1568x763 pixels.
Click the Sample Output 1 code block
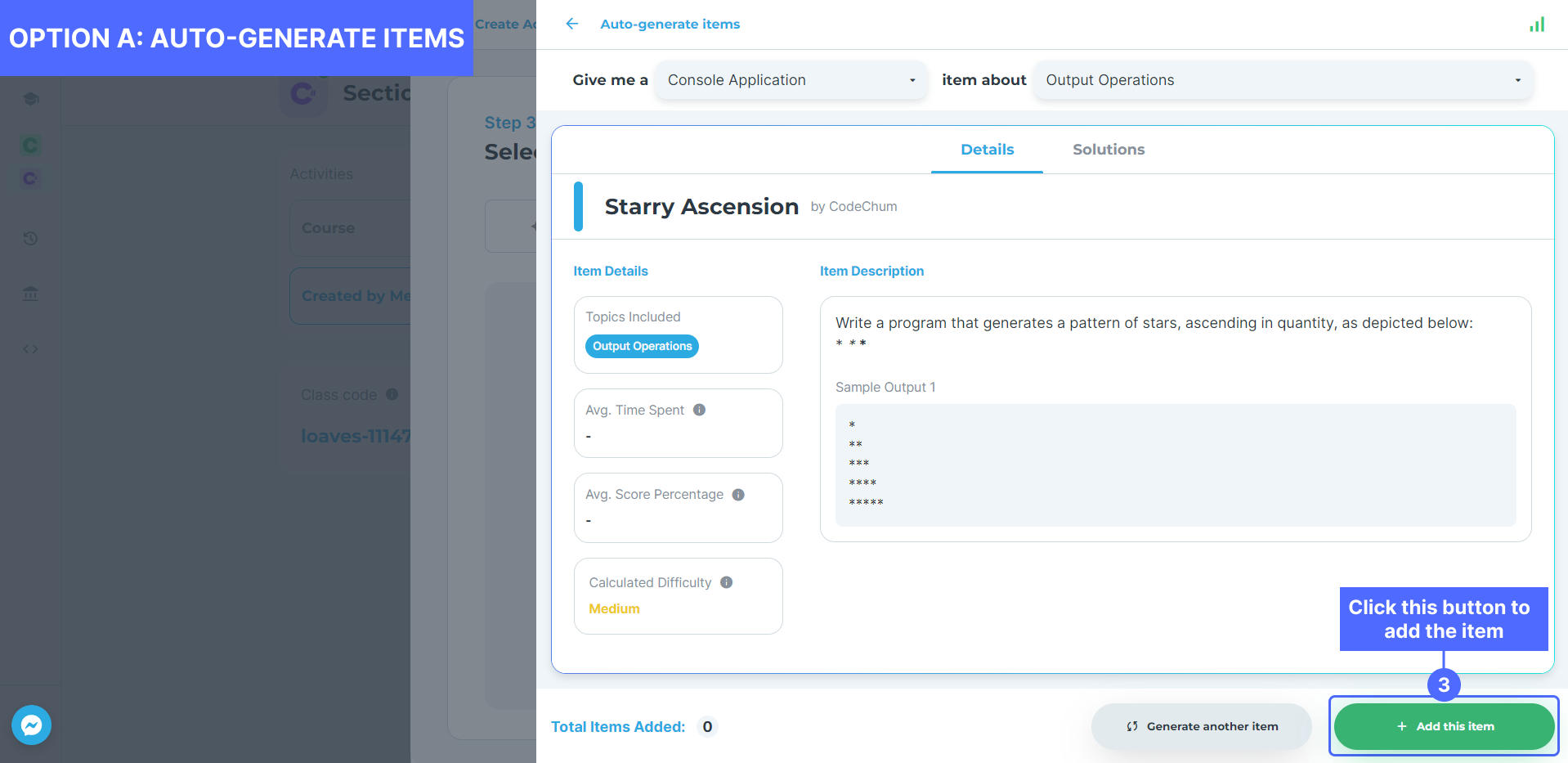[x=1175, y=465]
